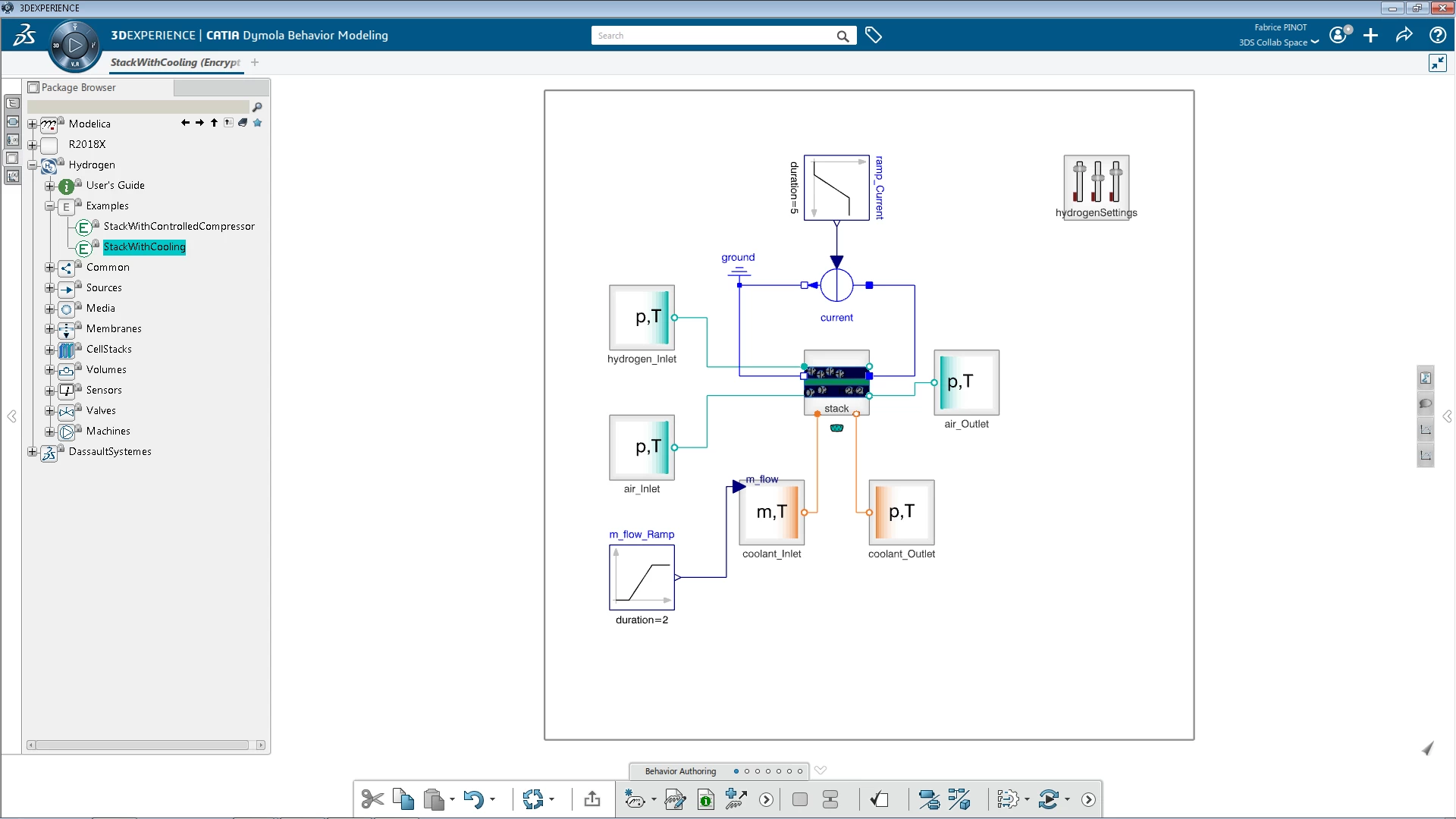The width and height of the screenshot is (1456, 819).
Task: Select the Cut tool in the bottom toolbar
Action: point(371,799)
